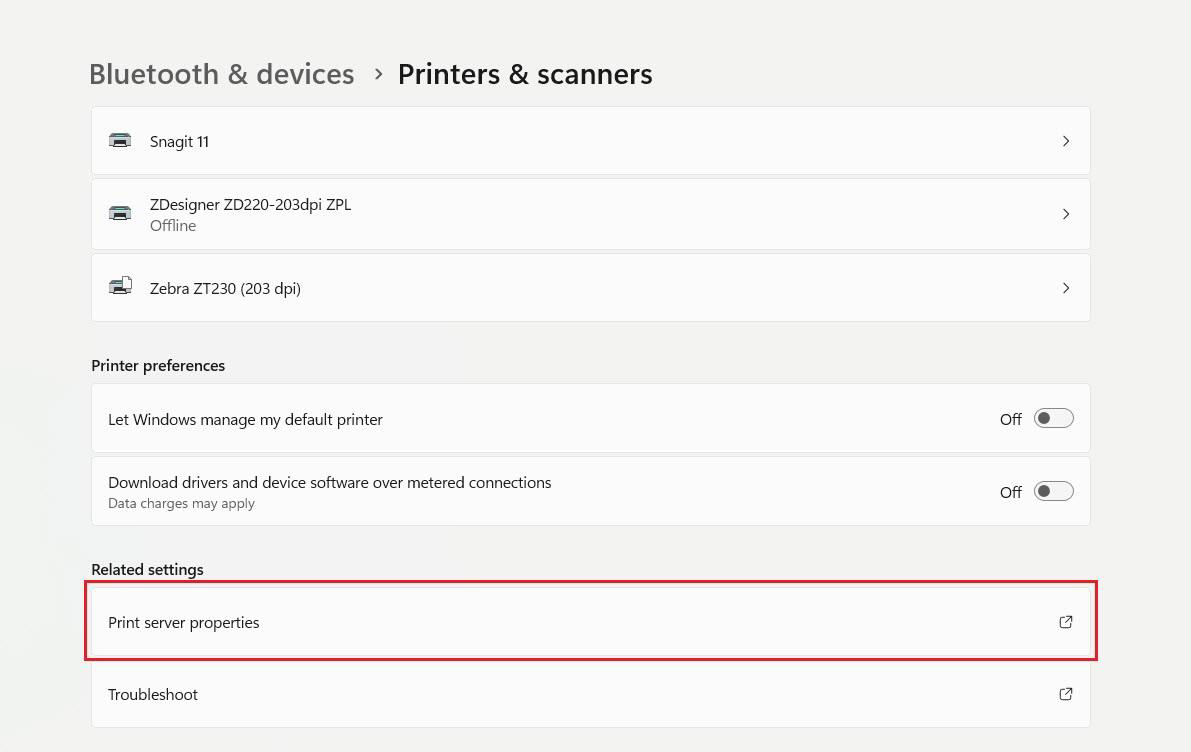Image resolution: width=1191 pixels, height=752 pixels.
Task: Open the Troubleshoot option
Action: tap(591, 694)
